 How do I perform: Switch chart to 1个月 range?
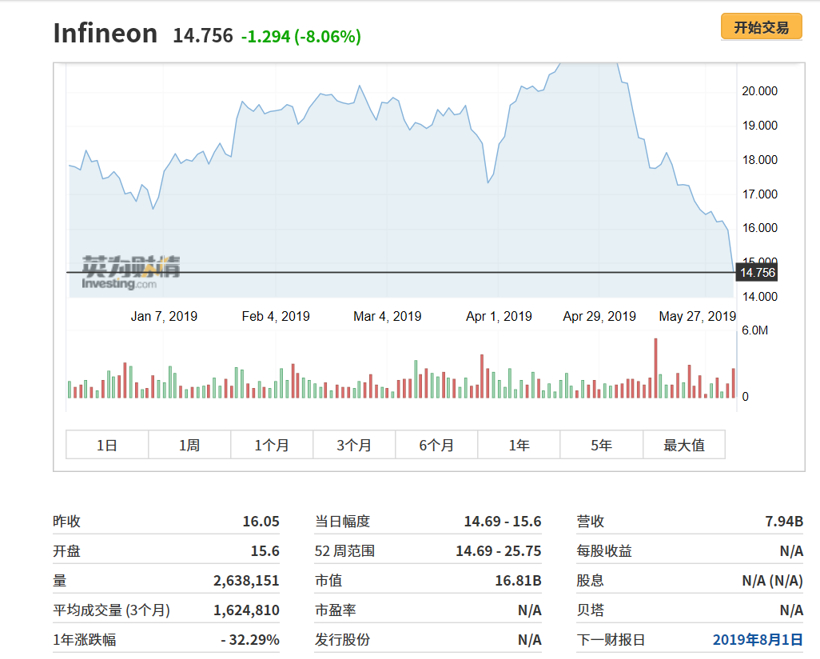272,445
